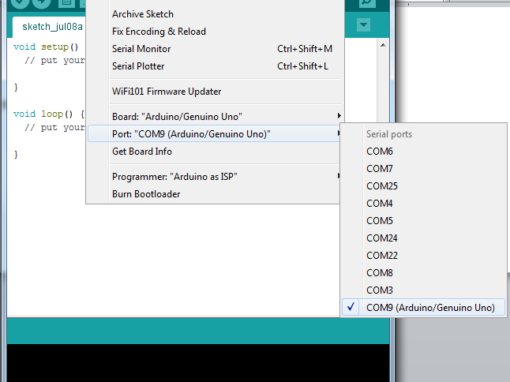
Task: Switch port to COM3
Action: coord(423,290)
